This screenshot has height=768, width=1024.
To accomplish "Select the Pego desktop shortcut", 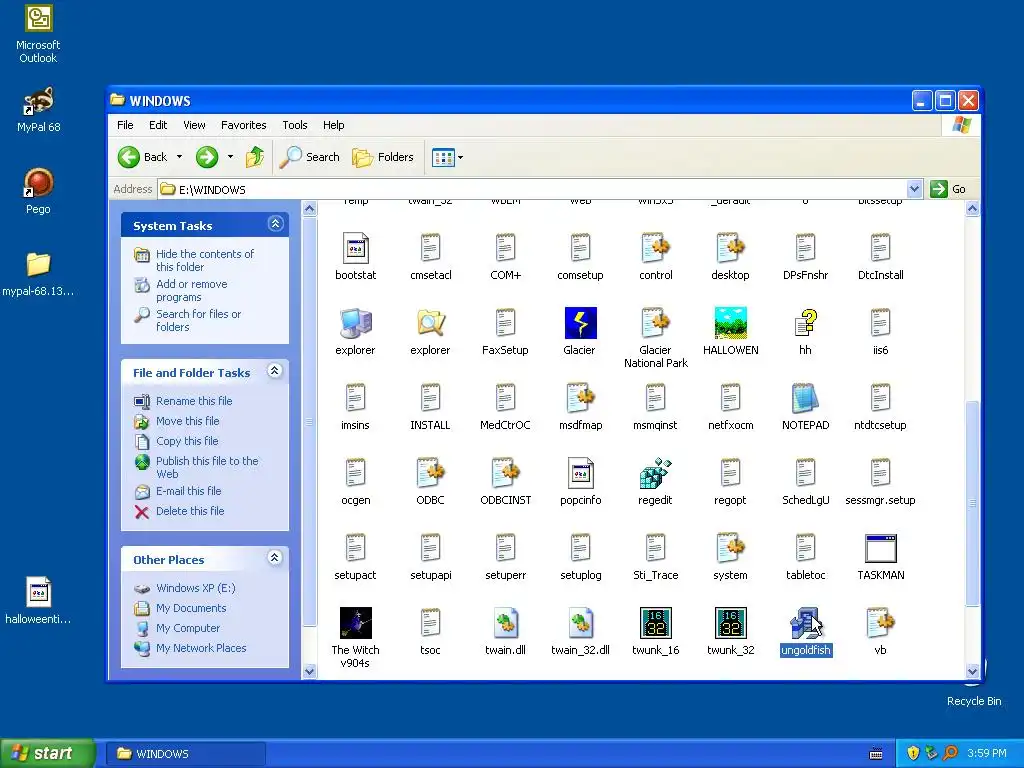I will click(x=38, y=191).
